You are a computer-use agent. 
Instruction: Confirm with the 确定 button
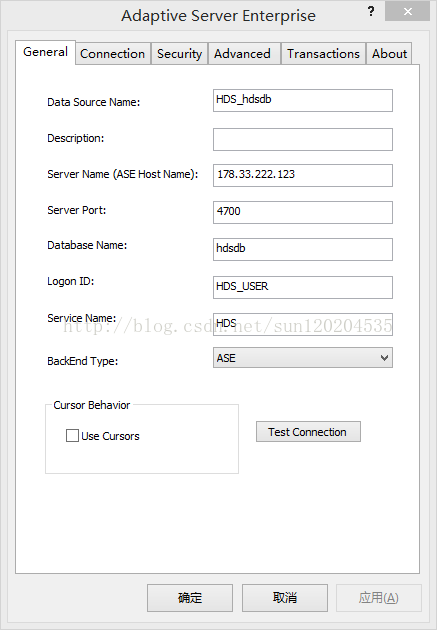coord(190,598)
